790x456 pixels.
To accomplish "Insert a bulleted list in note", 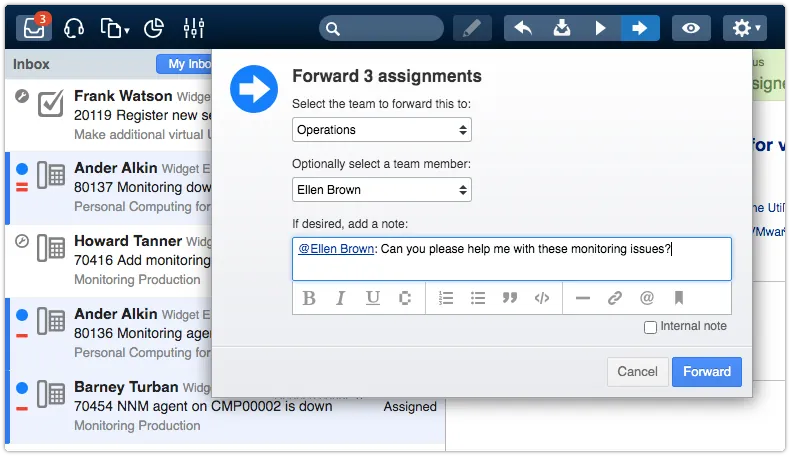I will [x=478, y=298].
